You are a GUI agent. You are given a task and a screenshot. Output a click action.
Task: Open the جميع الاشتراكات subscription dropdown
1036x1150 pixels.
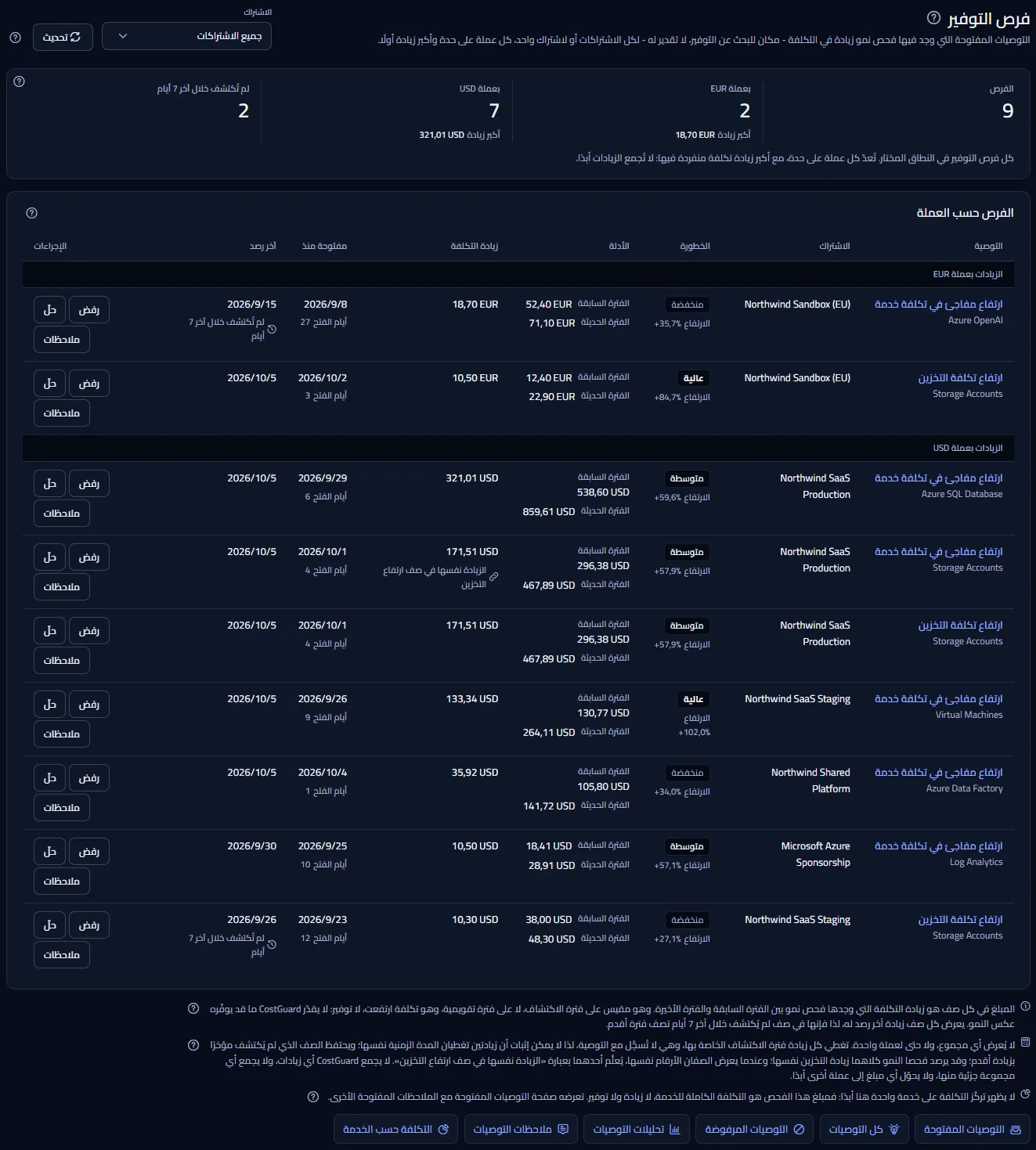(187, 36)
